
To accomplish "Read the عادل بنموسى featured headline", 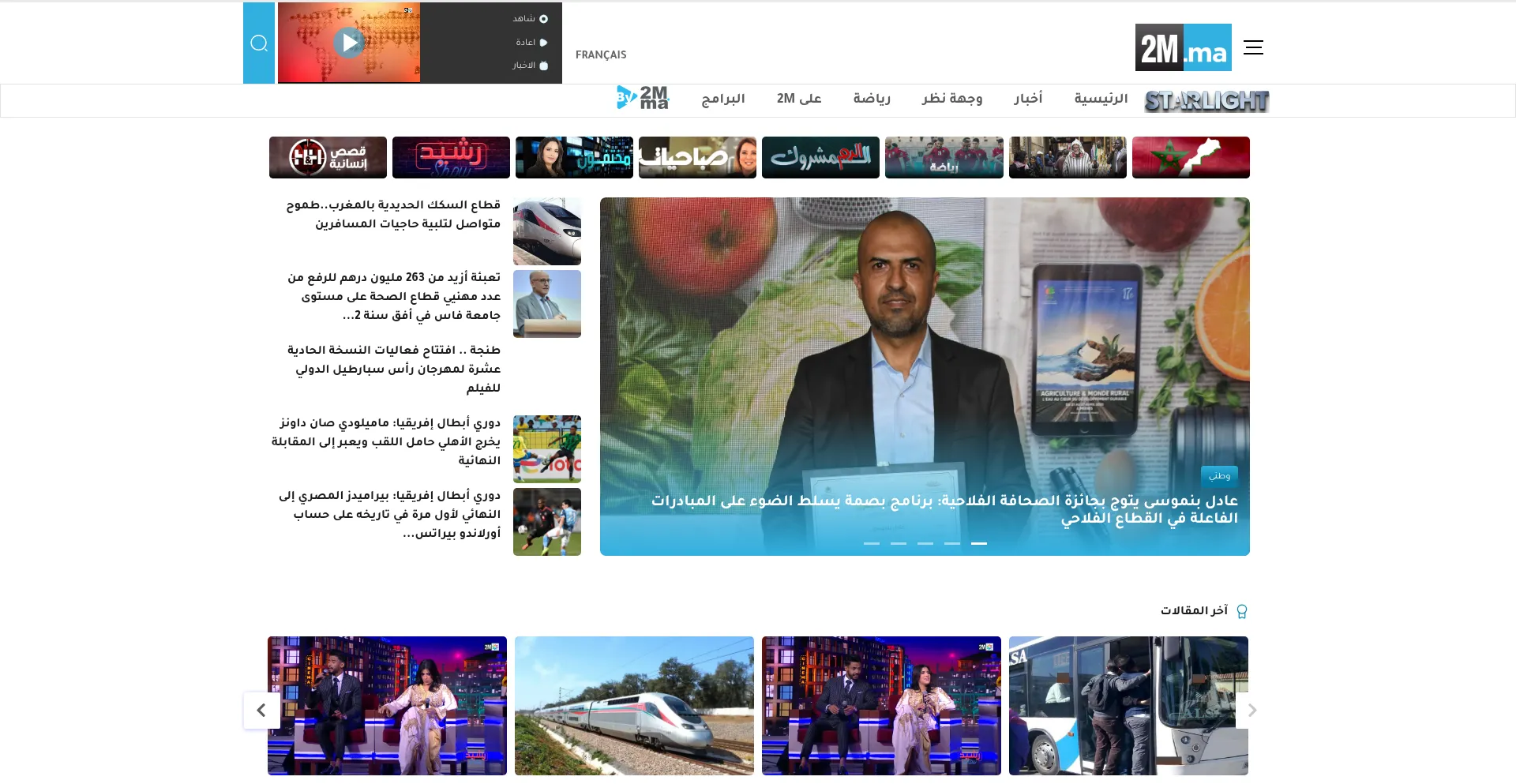I will [944, 509].
